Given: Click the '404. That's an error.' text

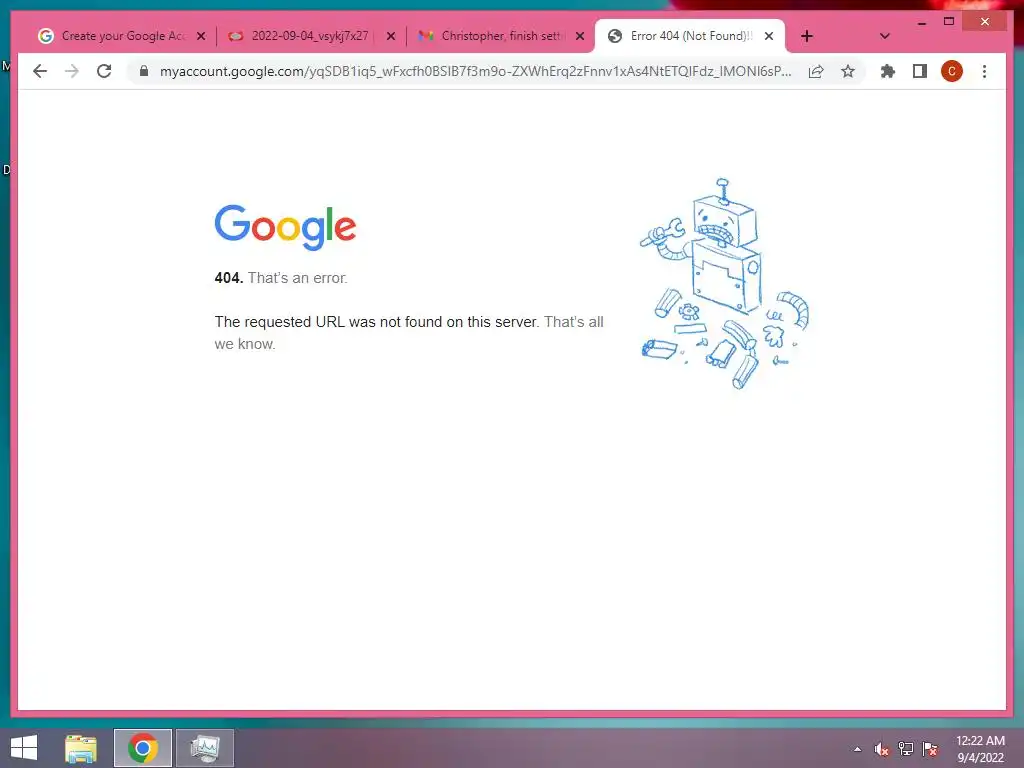Looking at the screenshot, I should (281, 278).
